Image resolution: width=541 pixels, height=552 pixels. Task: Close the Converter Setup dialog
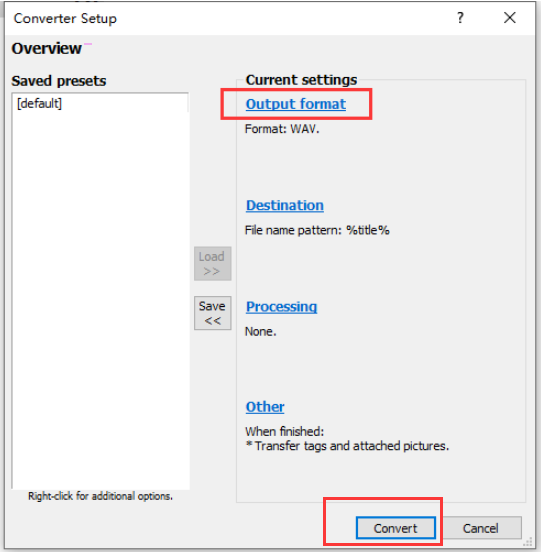pyautogui.click(x=509, y=18)
